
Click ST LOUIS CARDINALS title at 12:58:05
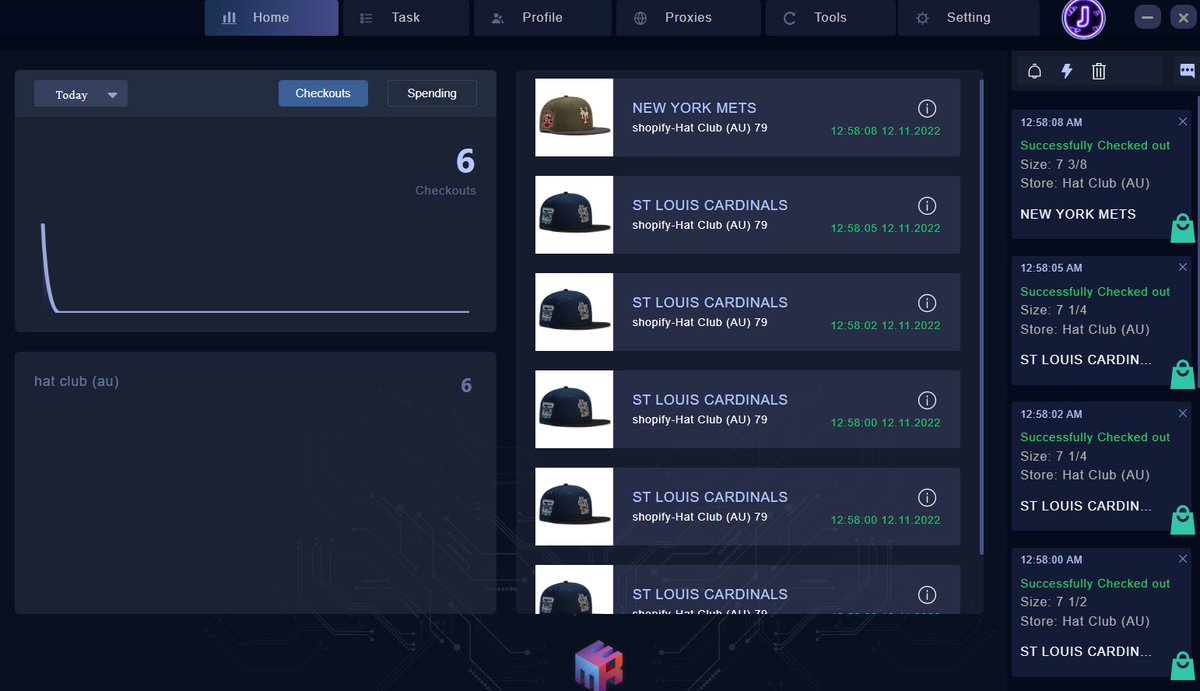pyautogui.click(x=710, y=205)
